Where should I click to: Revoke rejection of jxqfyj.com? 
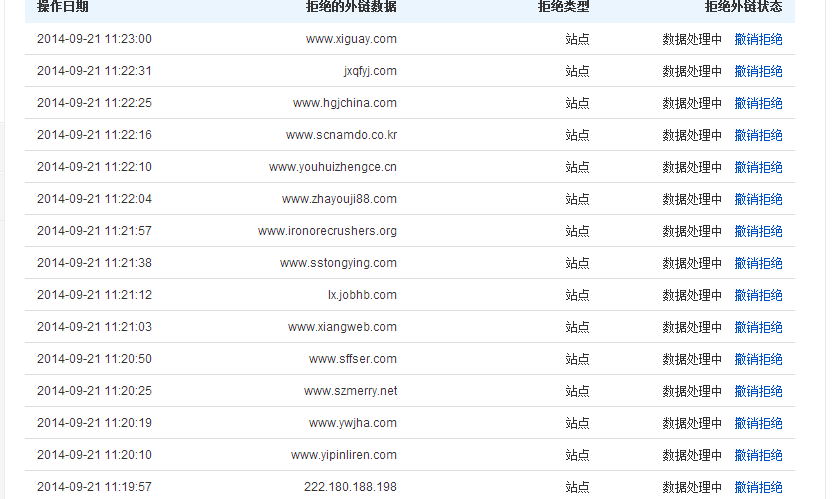(758, 71)
